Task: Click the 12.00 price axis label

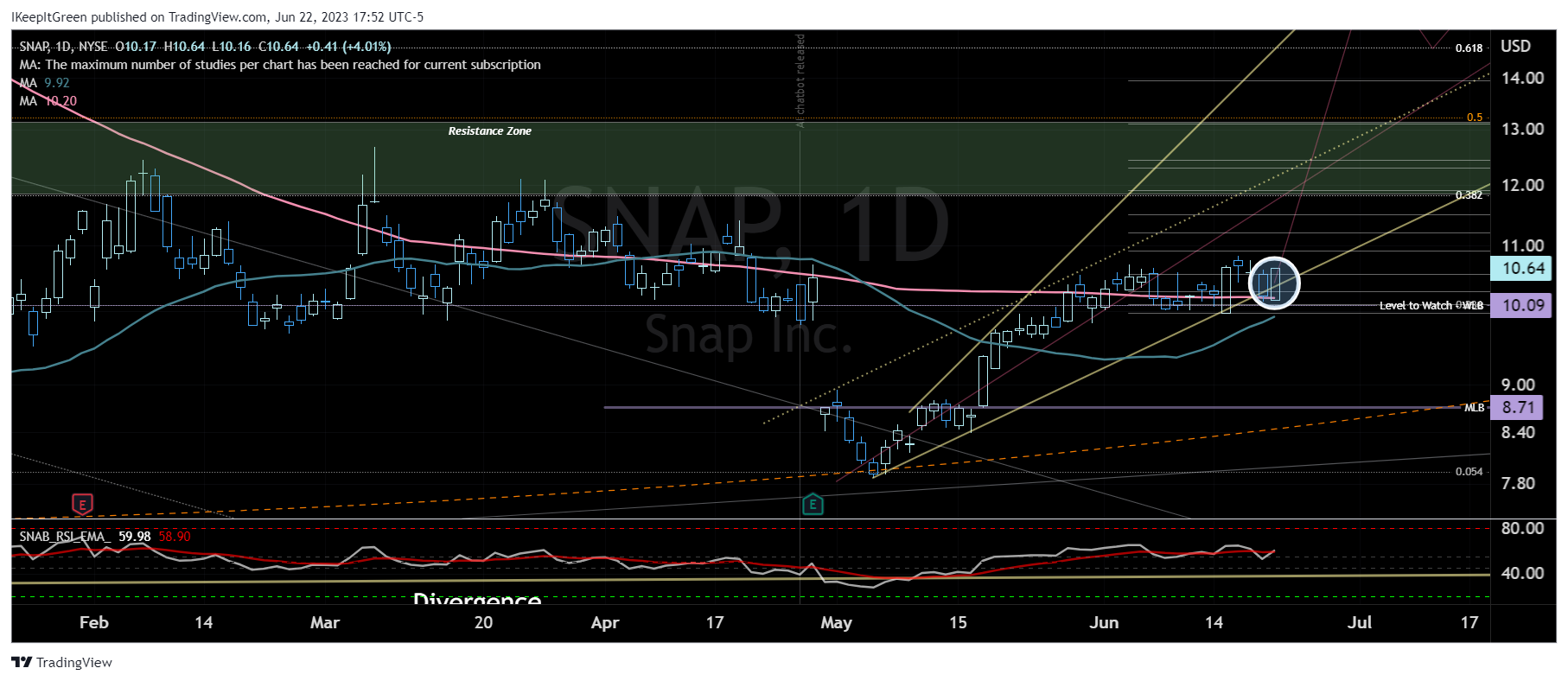Action: coord(1522,186)
